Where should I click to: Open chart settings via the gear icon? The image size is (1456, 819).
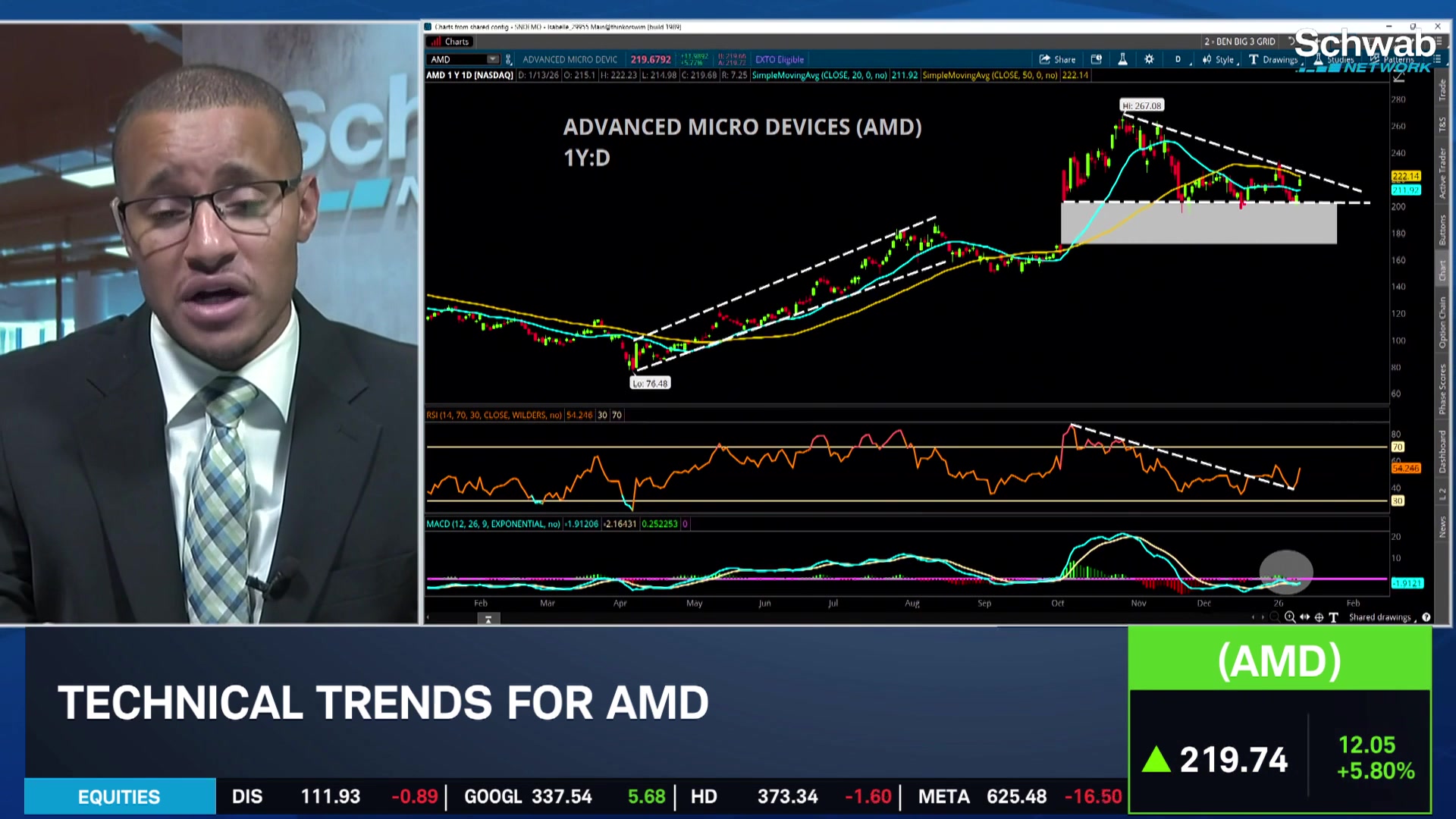(1149, 59)
